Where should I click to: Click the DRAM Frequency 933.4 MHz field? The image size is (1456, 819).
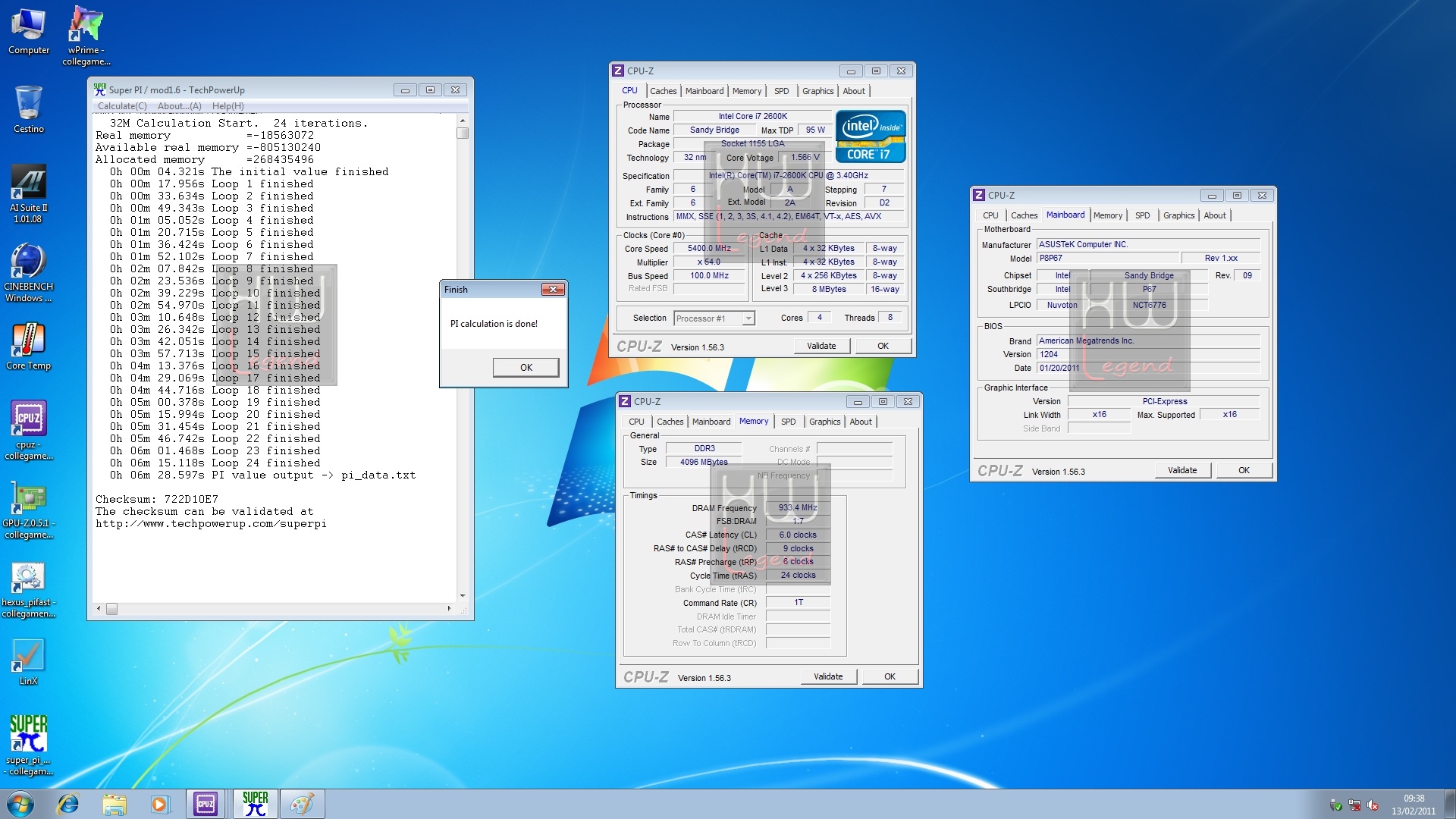pos(798,508)
